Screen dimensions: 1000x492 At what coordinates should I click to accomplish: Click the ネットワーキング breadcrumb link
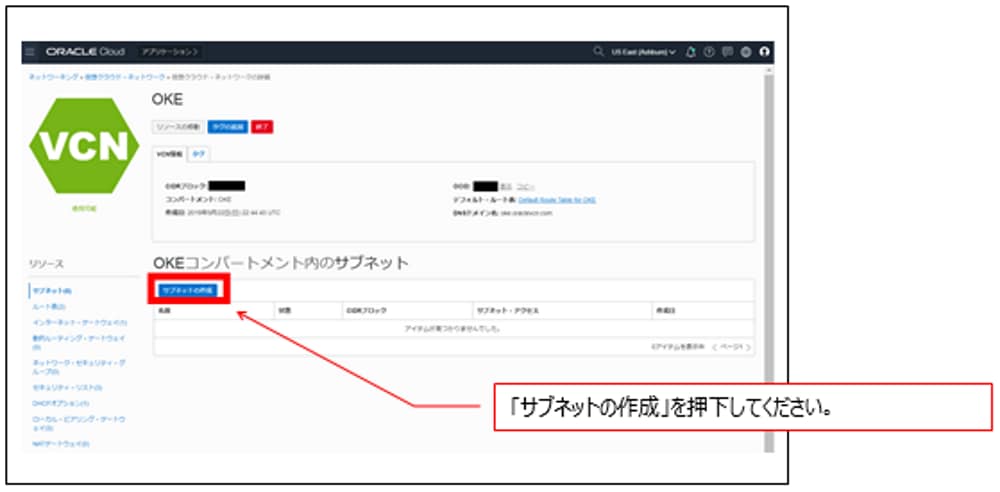tap(53, 77)
